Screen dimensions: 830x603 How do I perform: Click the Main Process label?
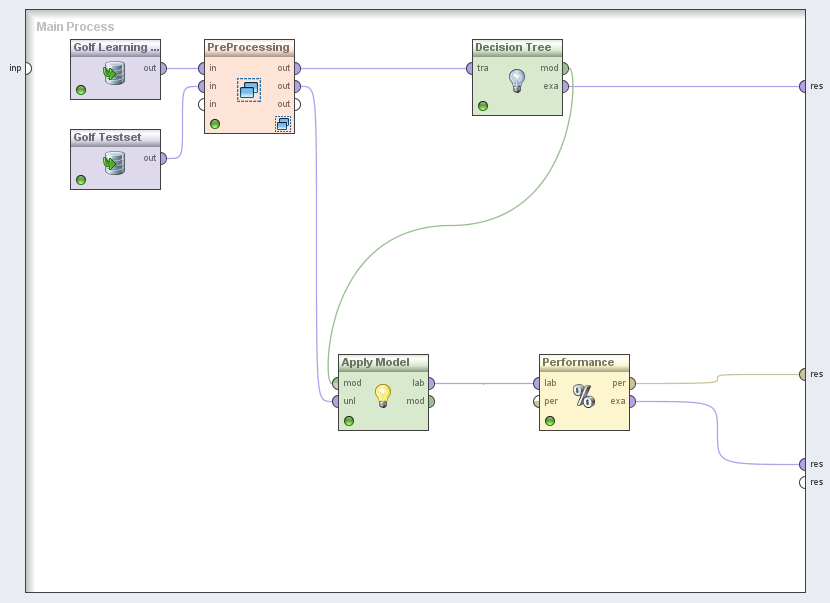pos(76,27)
